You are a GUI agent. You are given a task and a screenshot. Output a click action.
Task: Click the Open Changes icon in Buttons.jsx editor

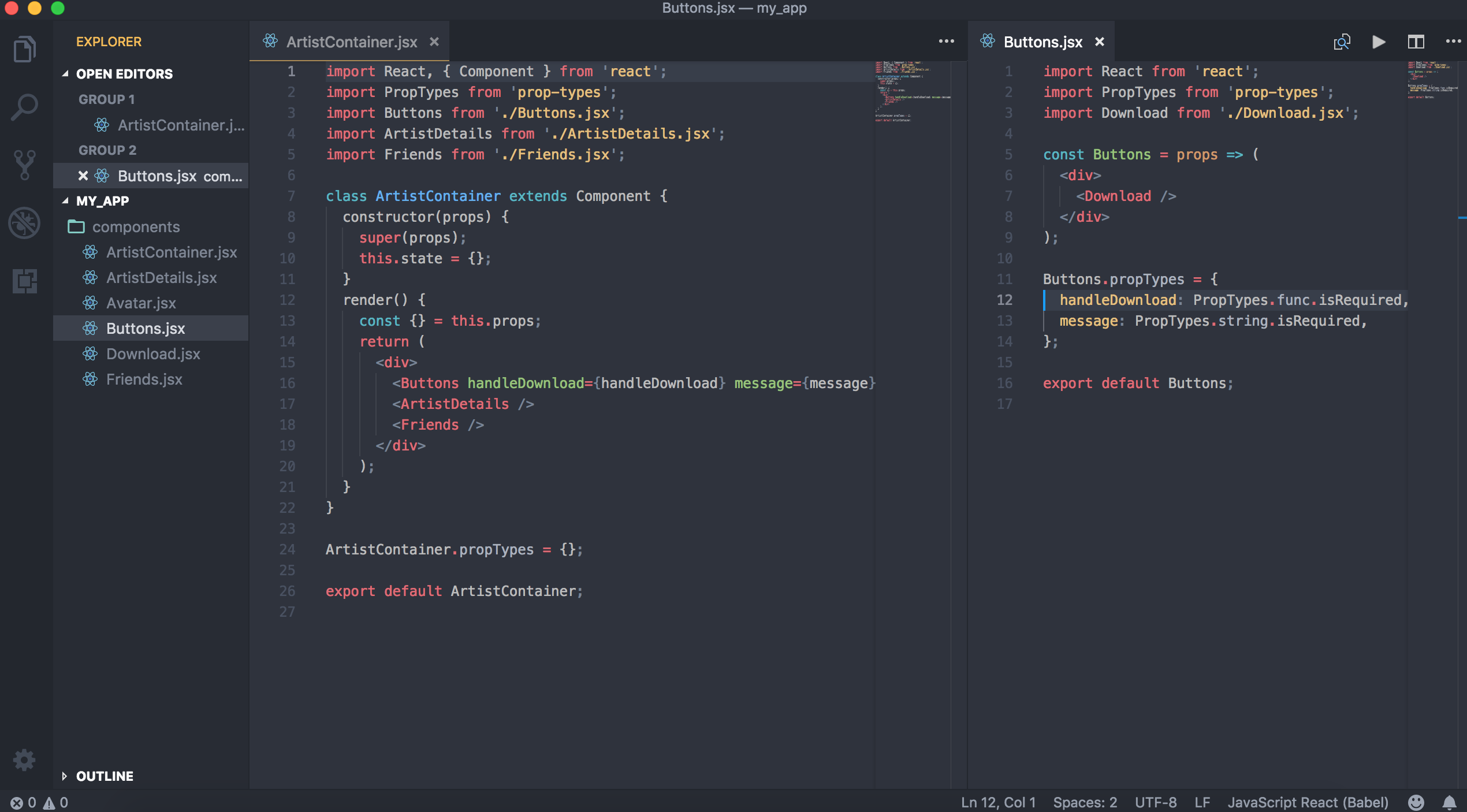pyautogui.click(x=1341, y=42)
